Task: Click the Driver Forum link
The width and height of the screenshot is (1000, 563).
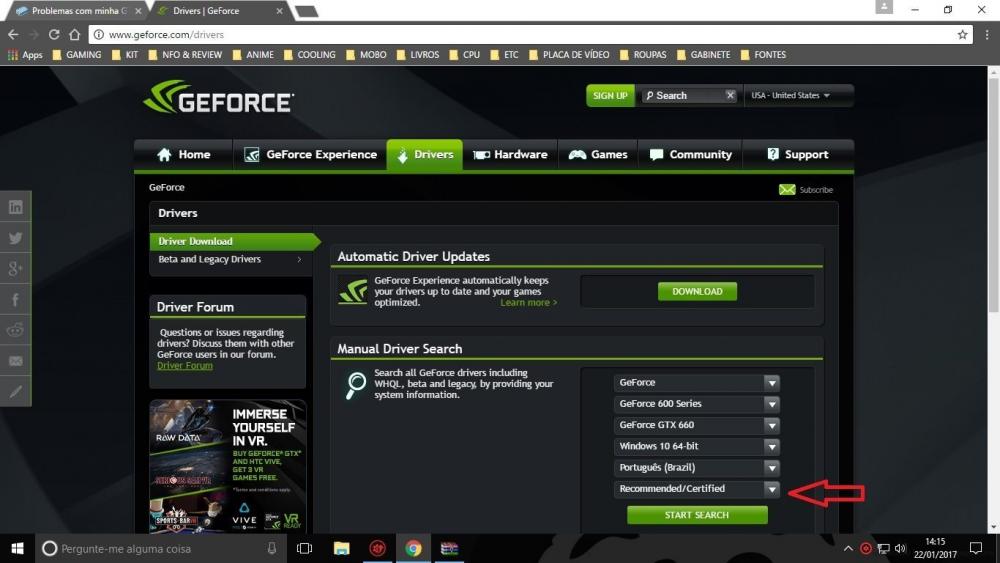Action: (x=185, y=366)
